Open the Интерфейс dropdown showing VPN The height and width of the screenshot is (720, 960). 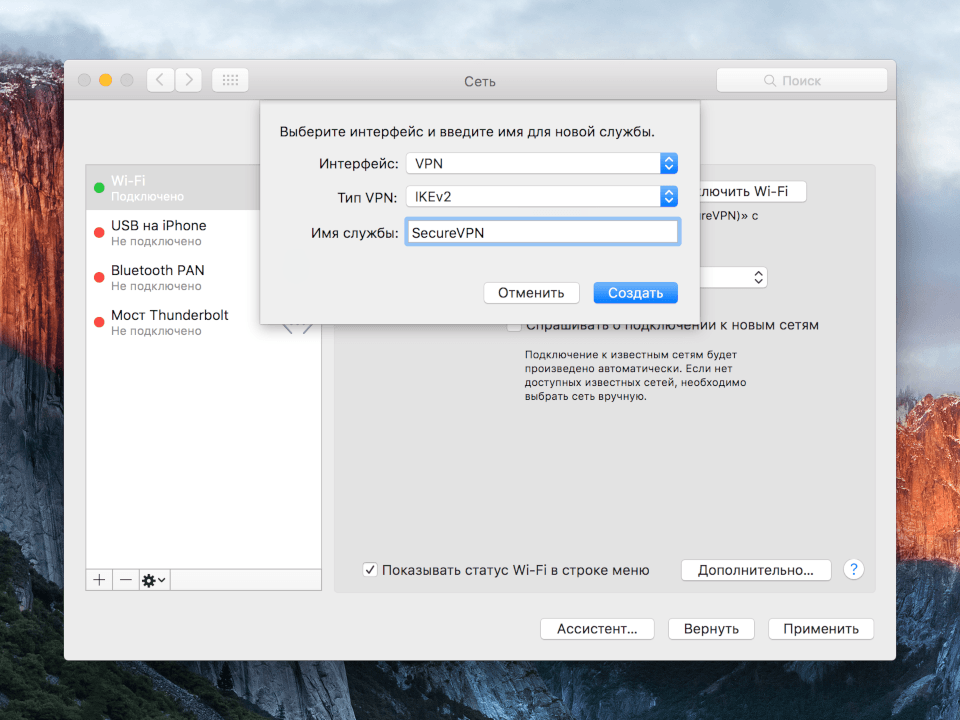668,163
